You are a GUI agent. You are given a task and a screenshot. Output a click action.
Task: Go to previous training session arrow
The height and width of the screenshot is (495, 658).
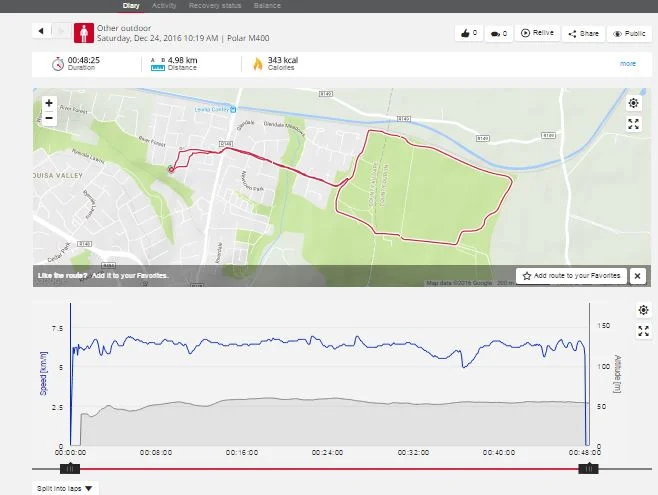click(x=41, y=31)
